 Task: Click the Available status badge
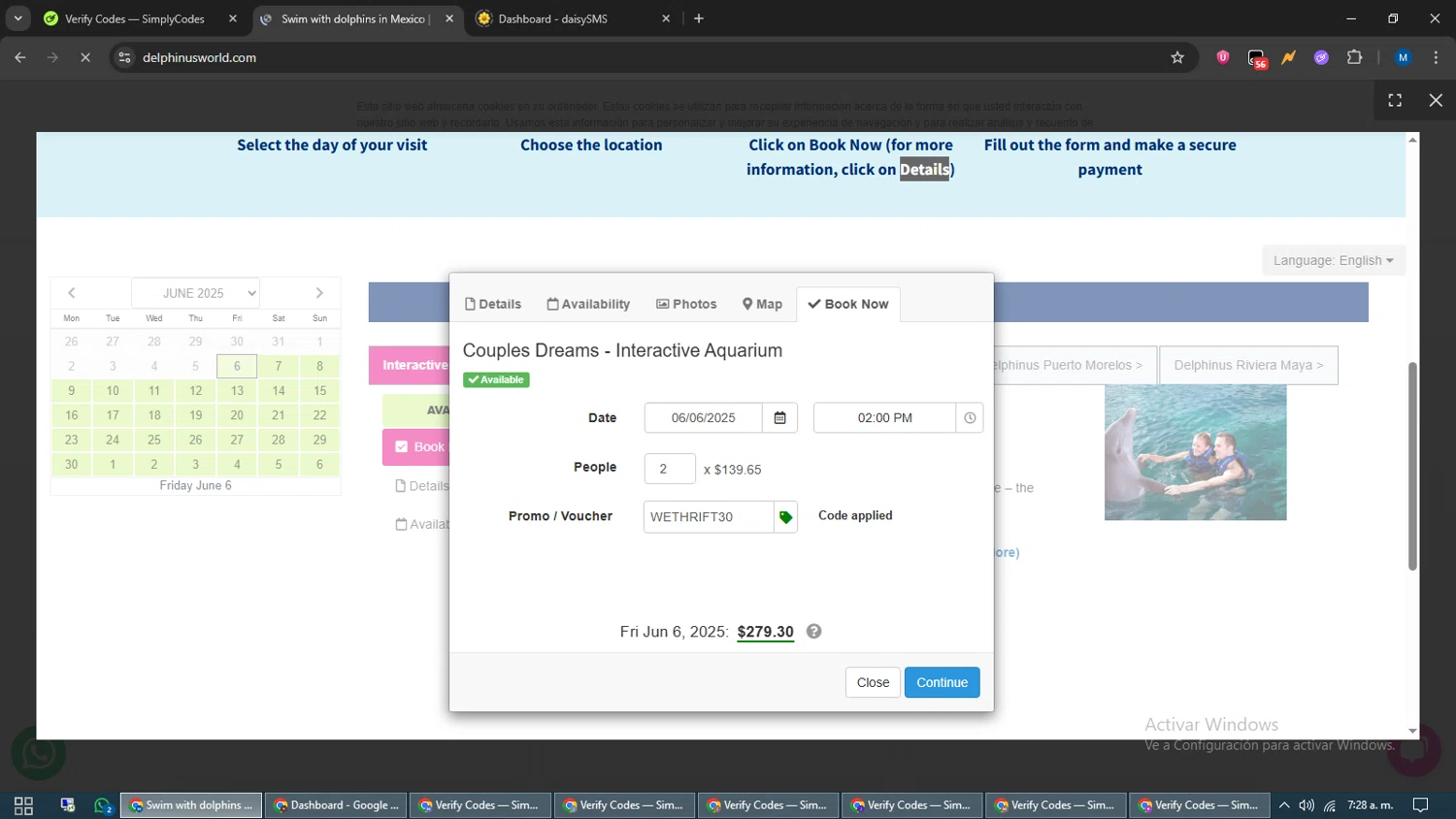point(496,379)
